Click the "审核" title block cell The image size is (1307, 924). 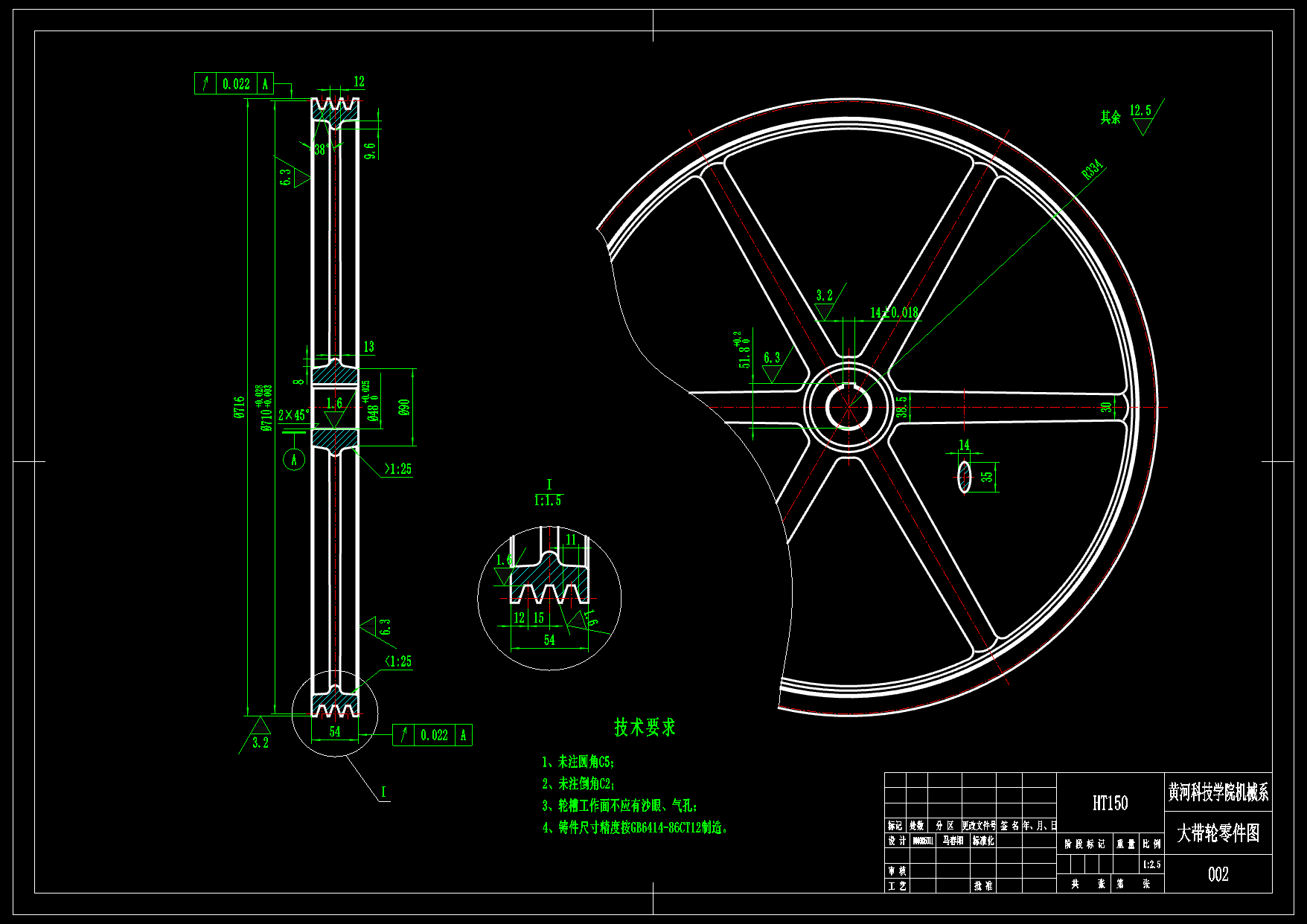897,870
